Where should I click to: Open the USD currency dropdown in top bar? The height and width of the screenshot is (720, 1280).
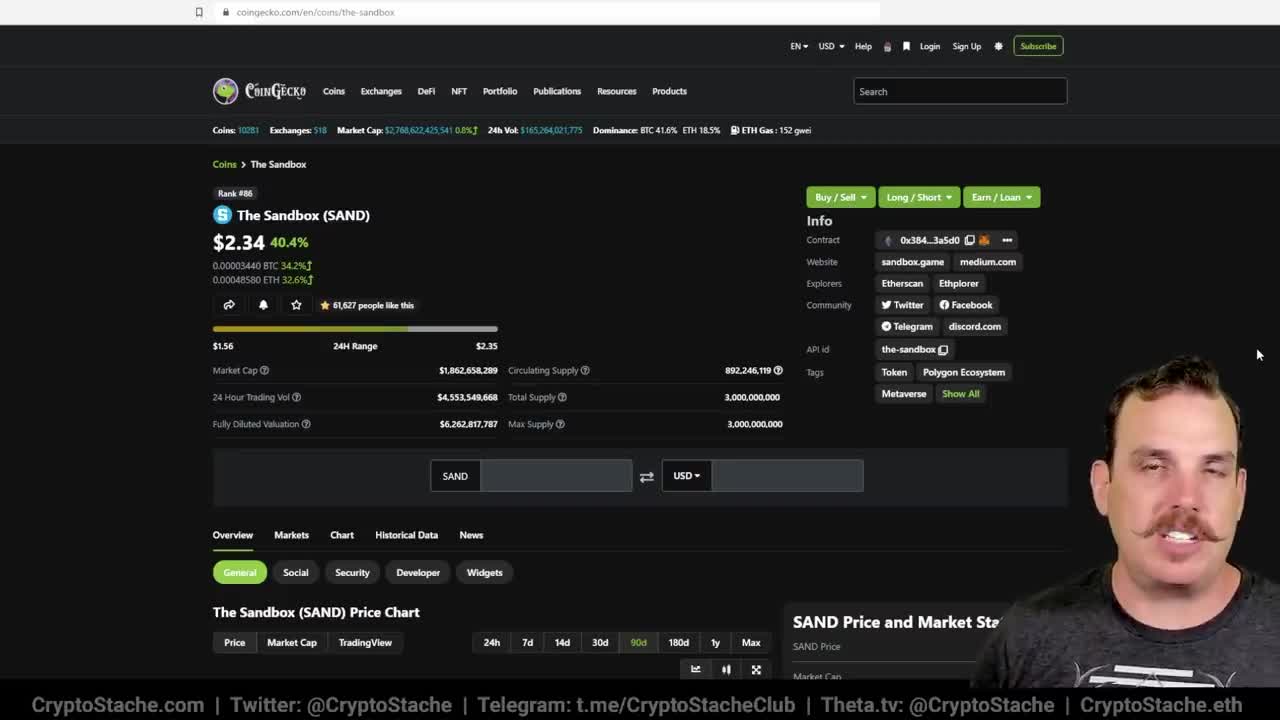point(831,46)
